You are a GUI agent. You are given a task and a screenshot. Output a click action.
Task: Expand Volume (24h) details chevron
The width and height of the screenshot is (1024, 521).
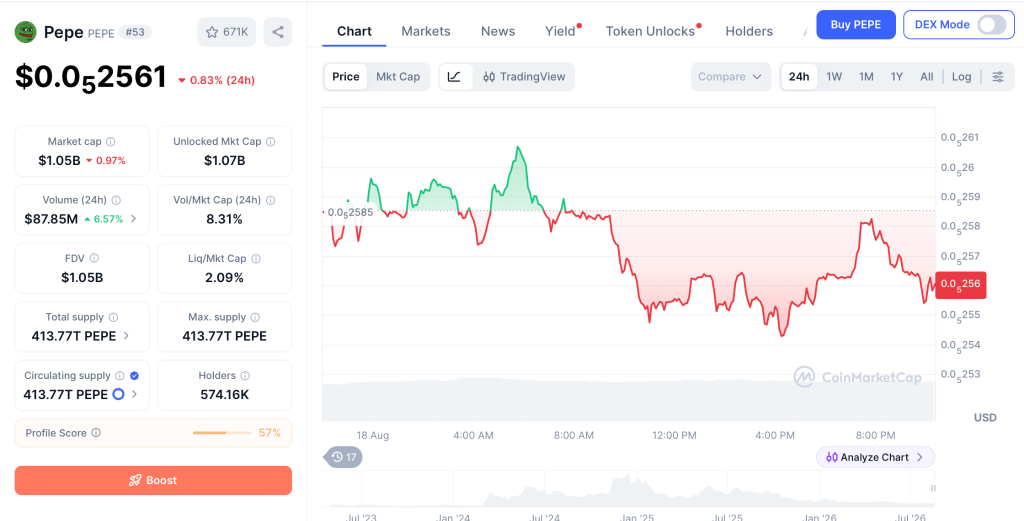(134, 219)
